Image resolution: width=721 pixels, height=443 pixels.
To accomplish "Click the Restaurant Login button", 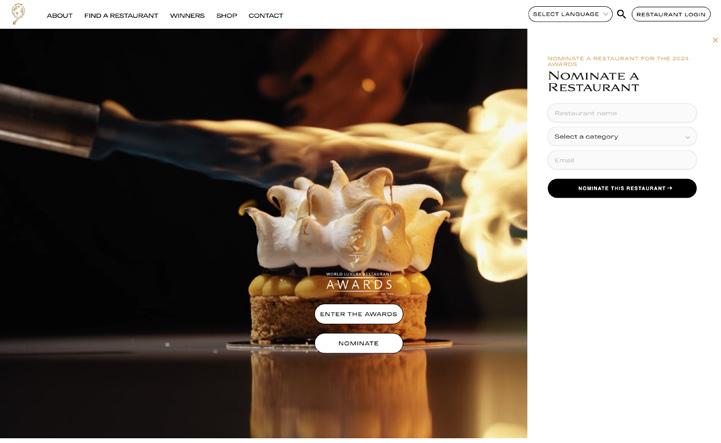I will point(671,14).
